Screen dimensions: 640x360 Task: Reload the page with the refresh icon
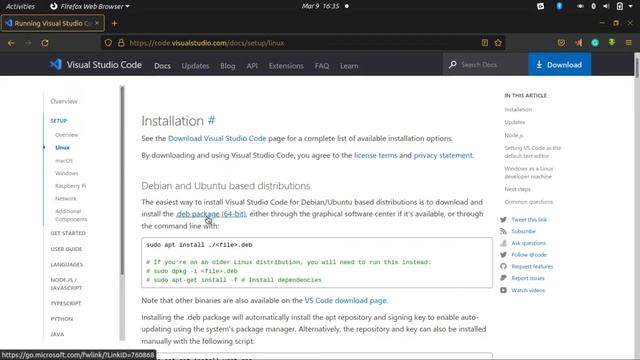(x=45, y=43)
